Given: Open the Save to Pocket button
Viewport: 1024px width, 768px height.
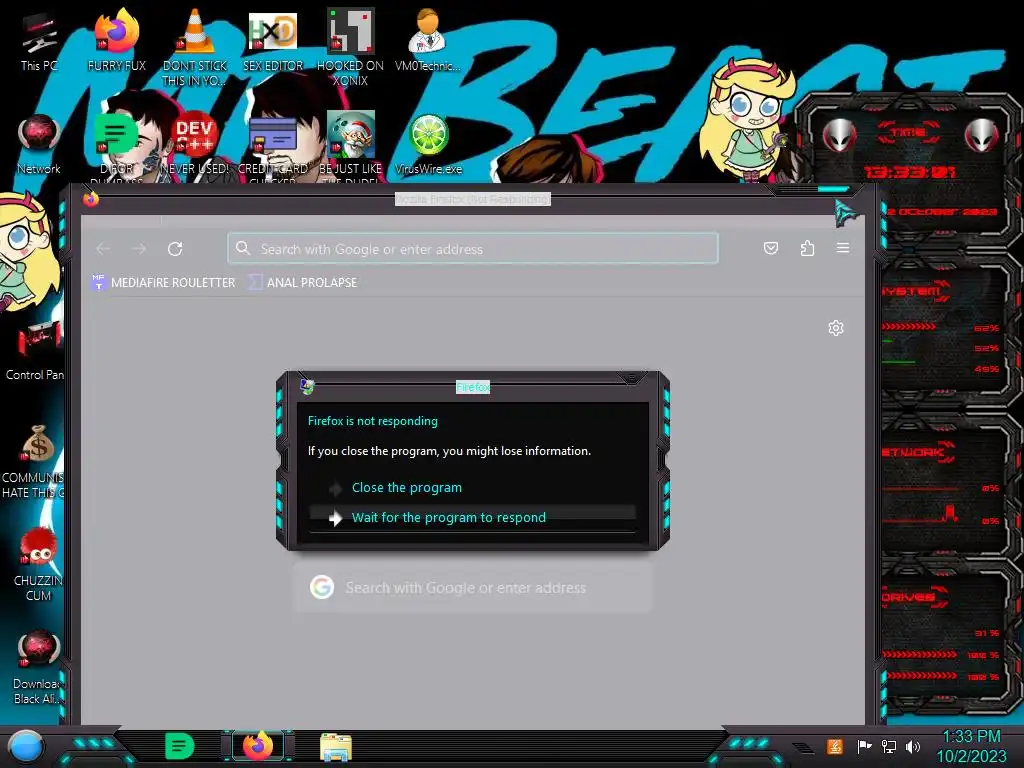Looking at the screenshot, I should click(771, 248).
